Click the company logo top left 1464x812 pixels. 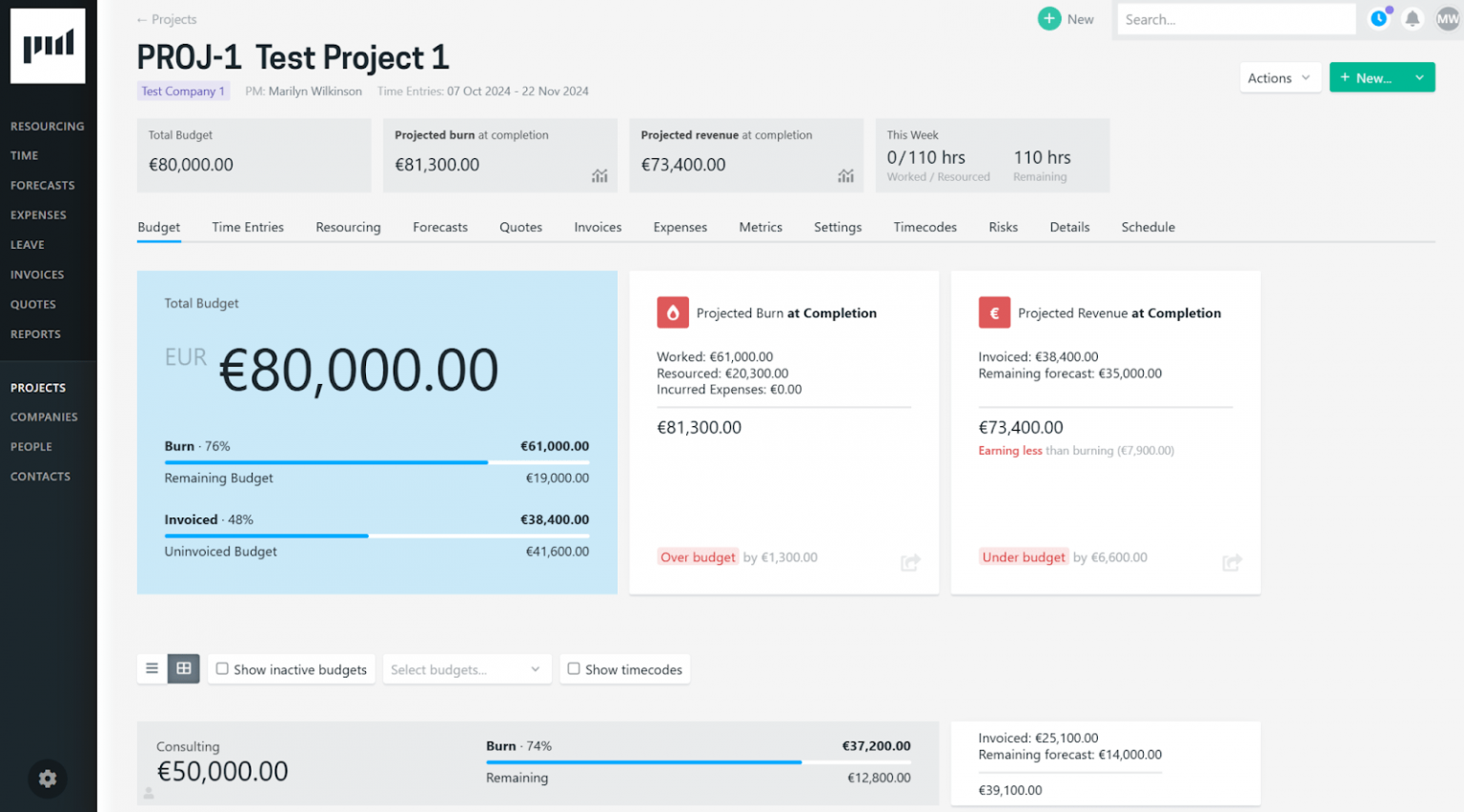48,45
